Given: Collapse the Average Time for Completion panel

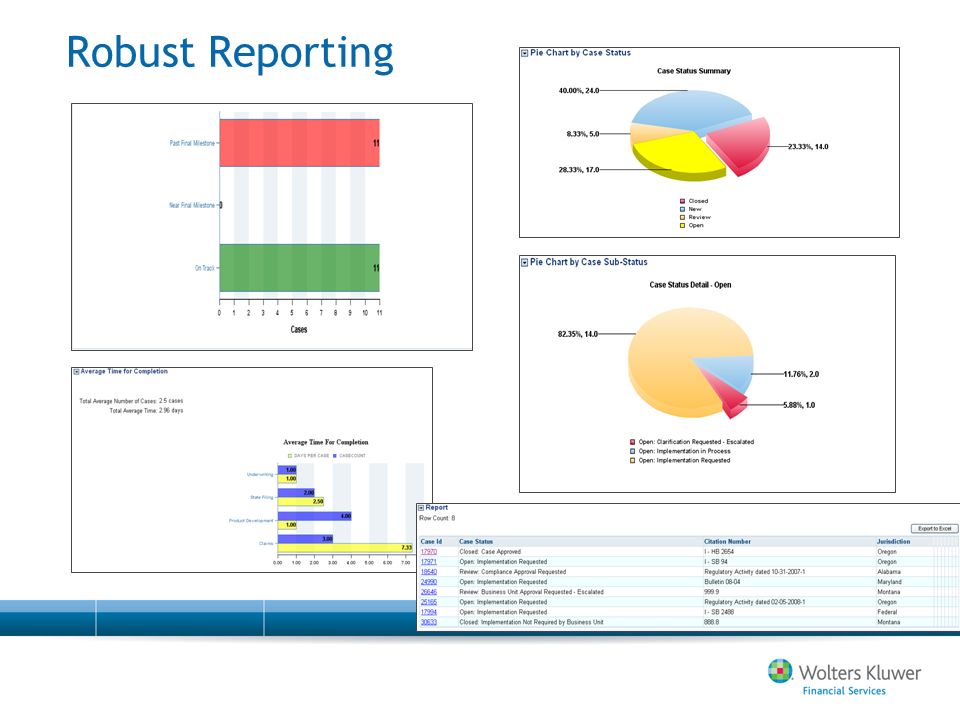Looking at the screenshot, I should [x=76, y=372].
